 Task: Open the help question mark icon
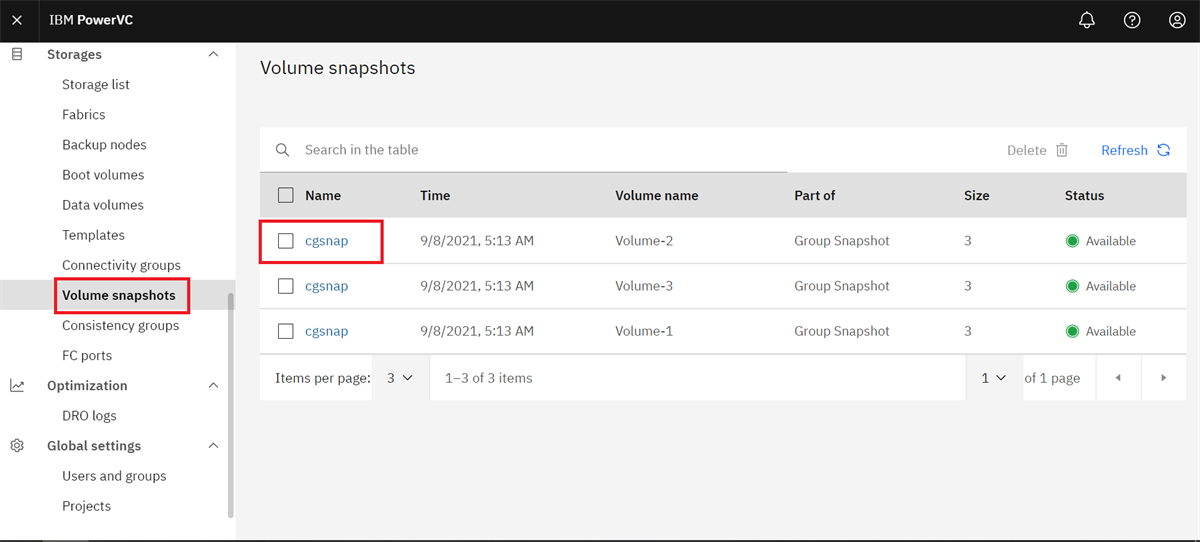[x=1132, y=20]
